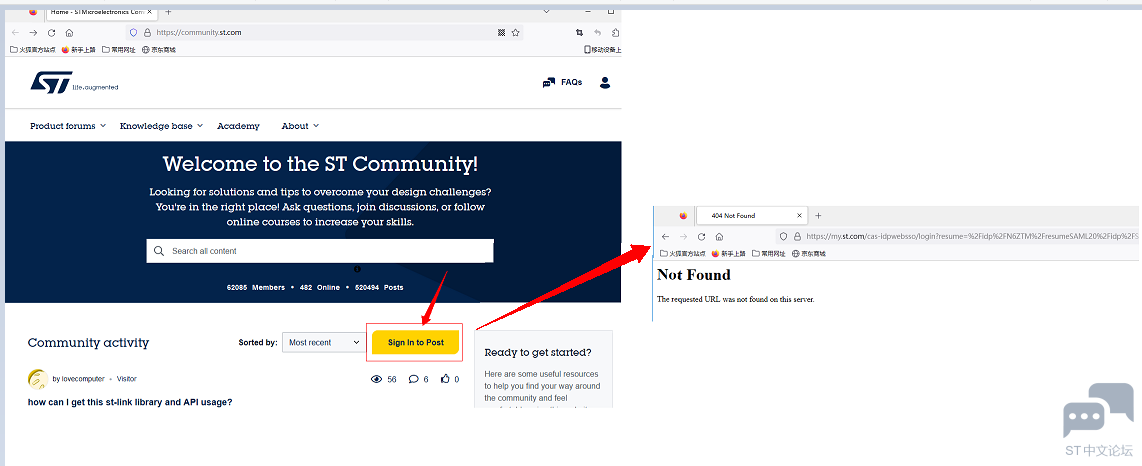Close the Home - STMicroelectronics tab
The image size is (1142, 466).
click(151, 12)
